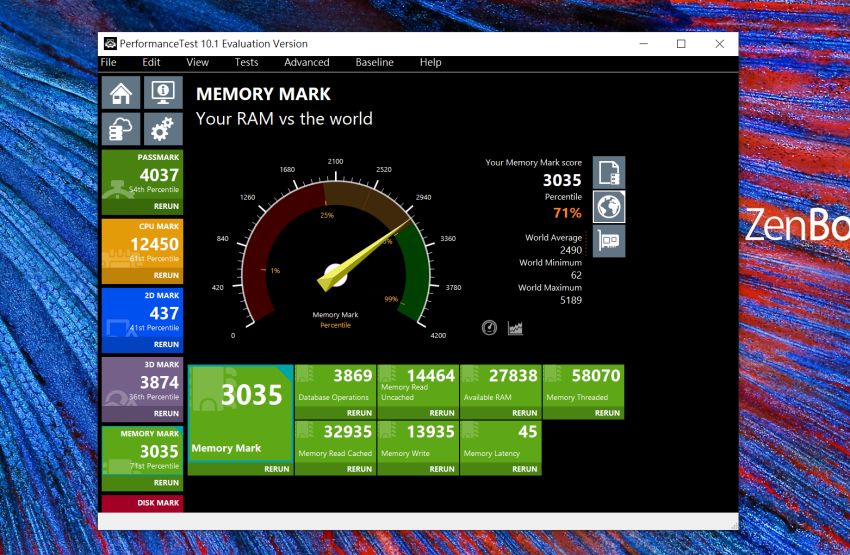The image size is (850, 555).
Task: Click the Available RAM 27838 score
Action: (513, 376)
